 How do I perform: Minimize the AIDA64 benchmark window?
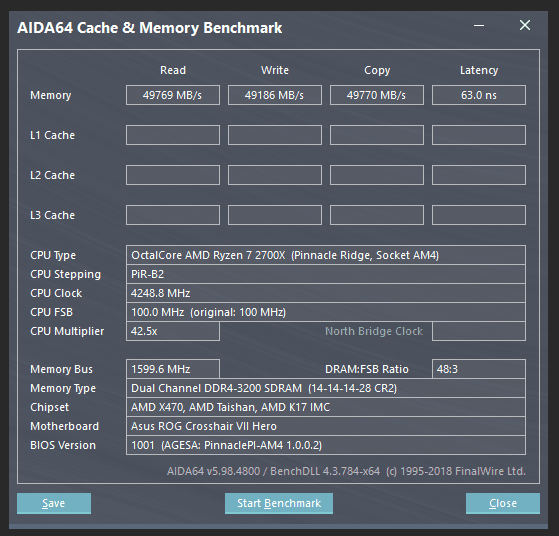(x=479, y=26)
